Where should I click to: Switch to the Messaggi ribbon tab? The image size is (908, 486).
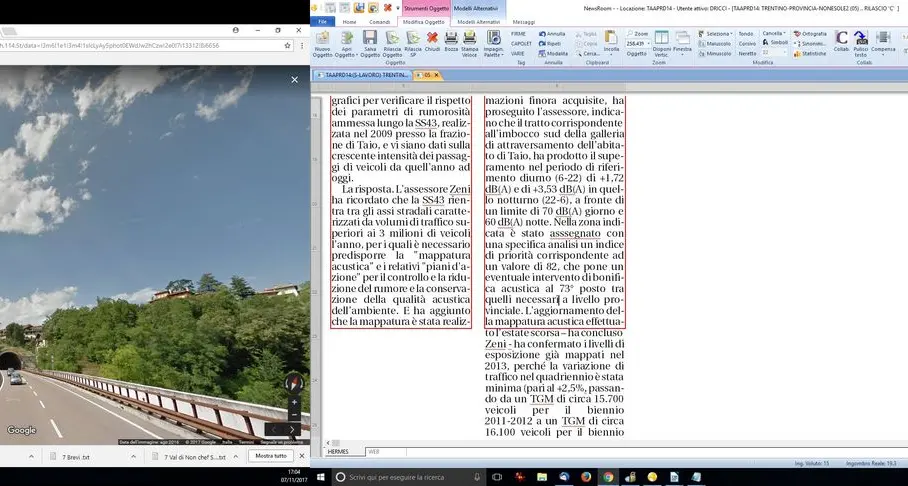523,22
